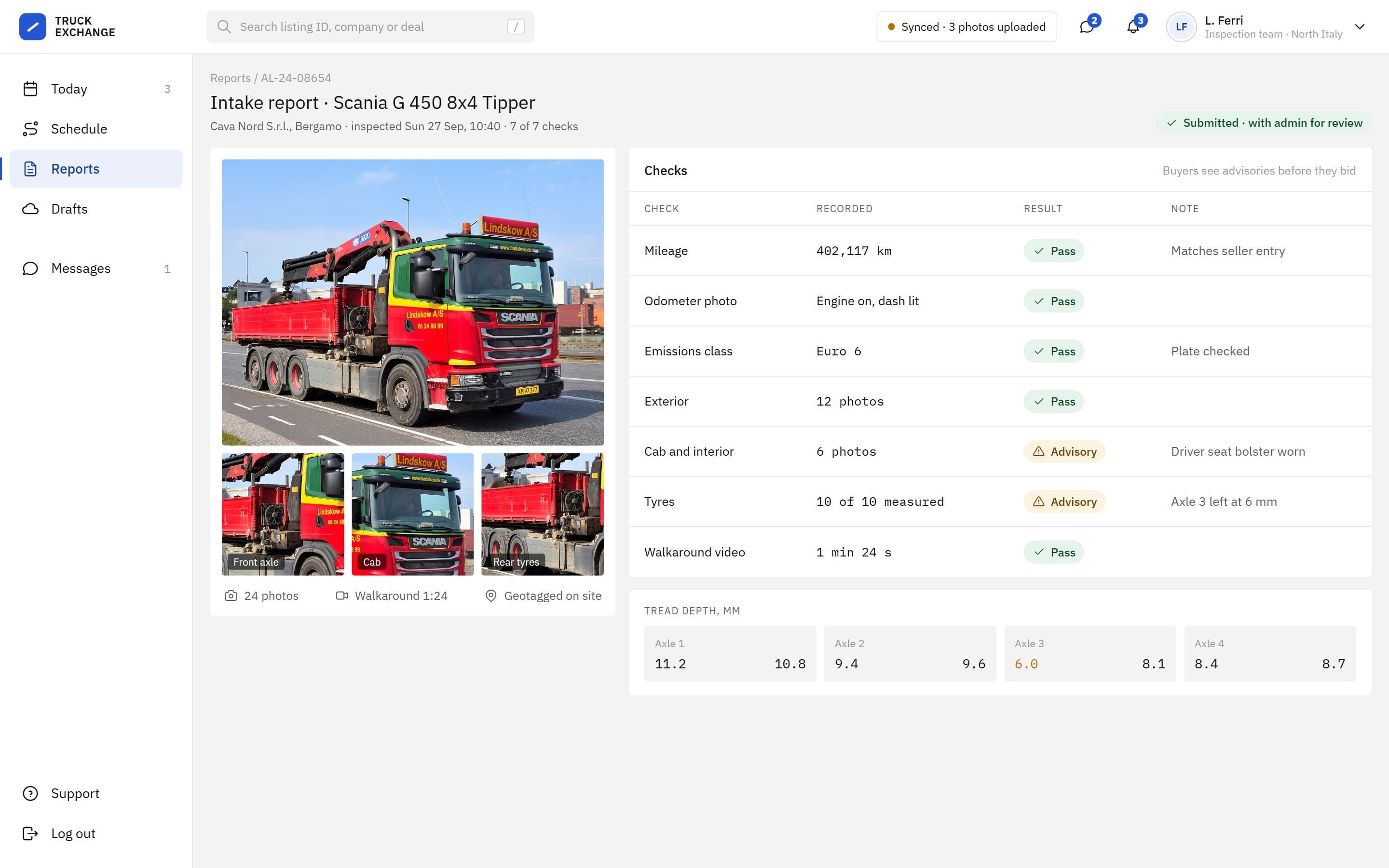Click 'Driver seat bolster worn' note
This screenshot has width=1389, height=868.
click(x=1238, y=451)
